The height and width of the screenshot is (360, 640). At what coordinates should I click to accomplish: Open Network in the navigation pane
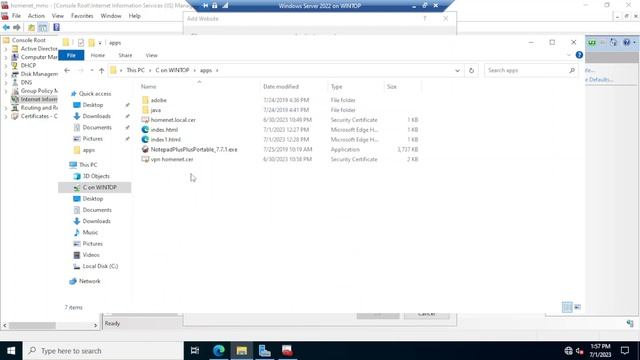[89, 281]
